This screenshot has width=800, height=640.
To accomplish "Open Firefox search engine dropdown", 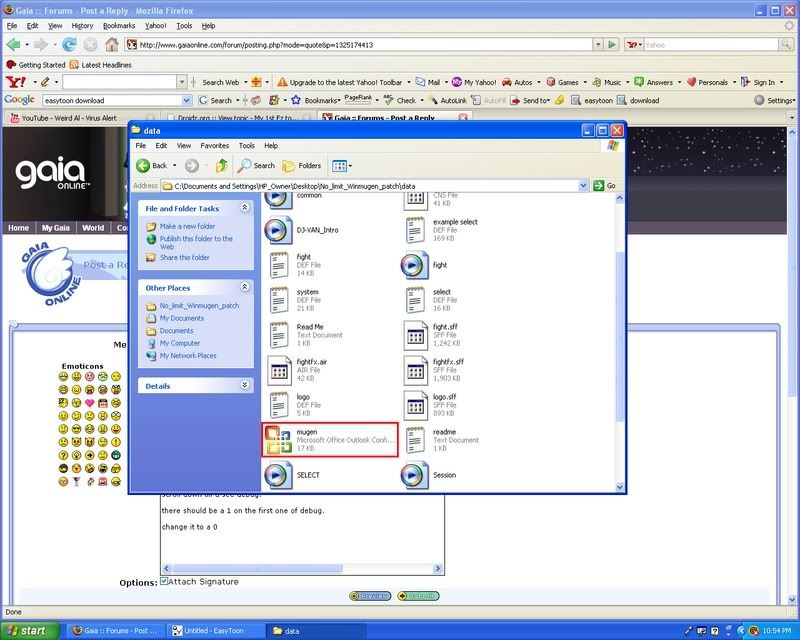I will (634, 45).
